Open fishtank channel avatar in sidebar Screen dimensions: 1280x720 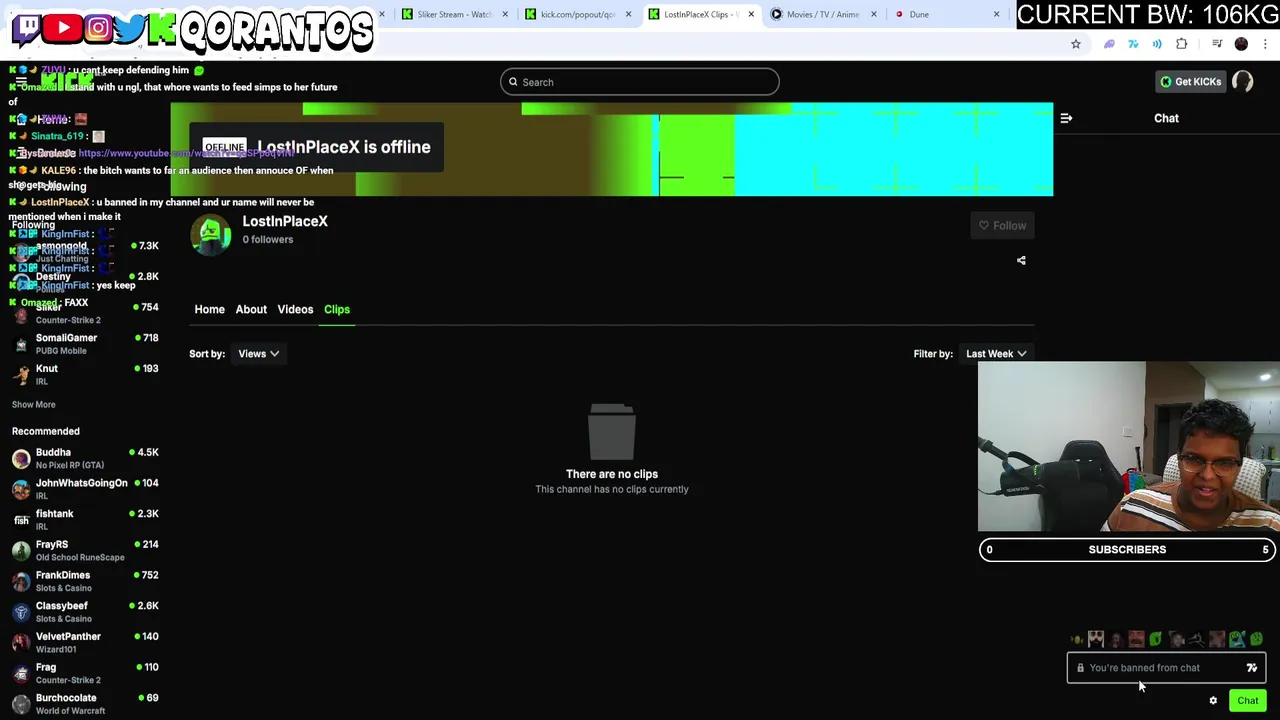(x=21, y=520)
